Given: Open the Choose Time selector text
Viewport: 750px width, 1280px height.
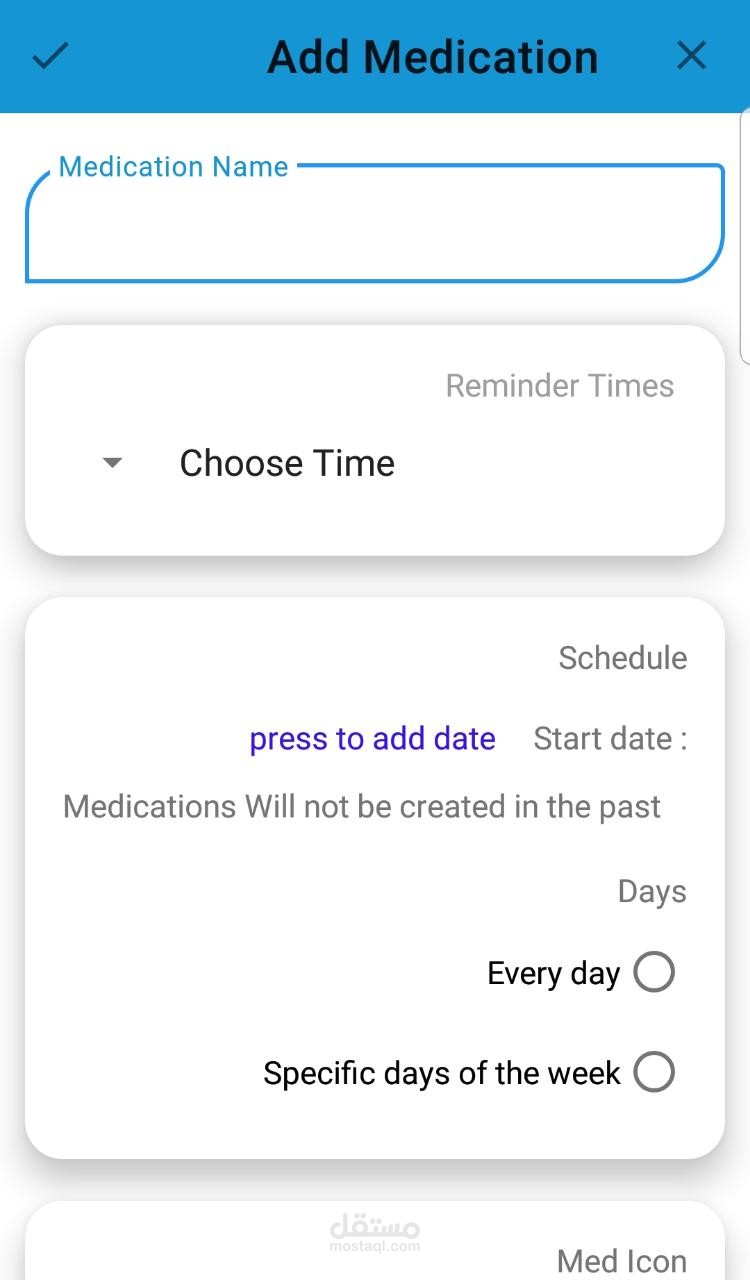Looking at the screenshot, I should [287, 463].
